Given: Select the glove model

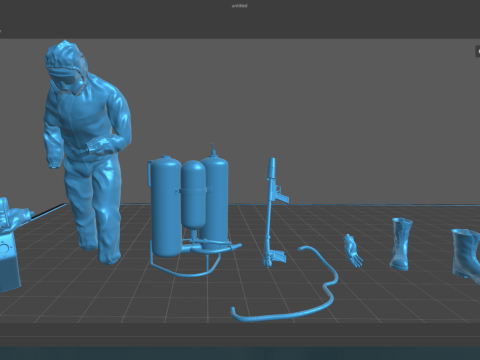Looking at the screenshot, I should [353, 251].
